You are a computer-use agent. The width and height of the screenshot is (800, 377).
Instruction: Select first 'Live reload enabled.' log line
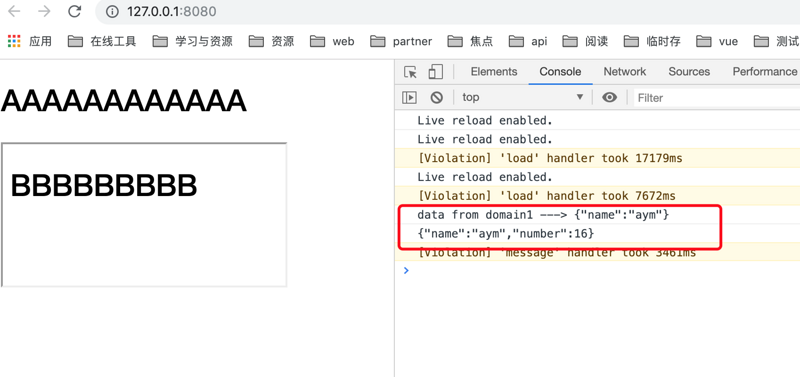(597, 121)
